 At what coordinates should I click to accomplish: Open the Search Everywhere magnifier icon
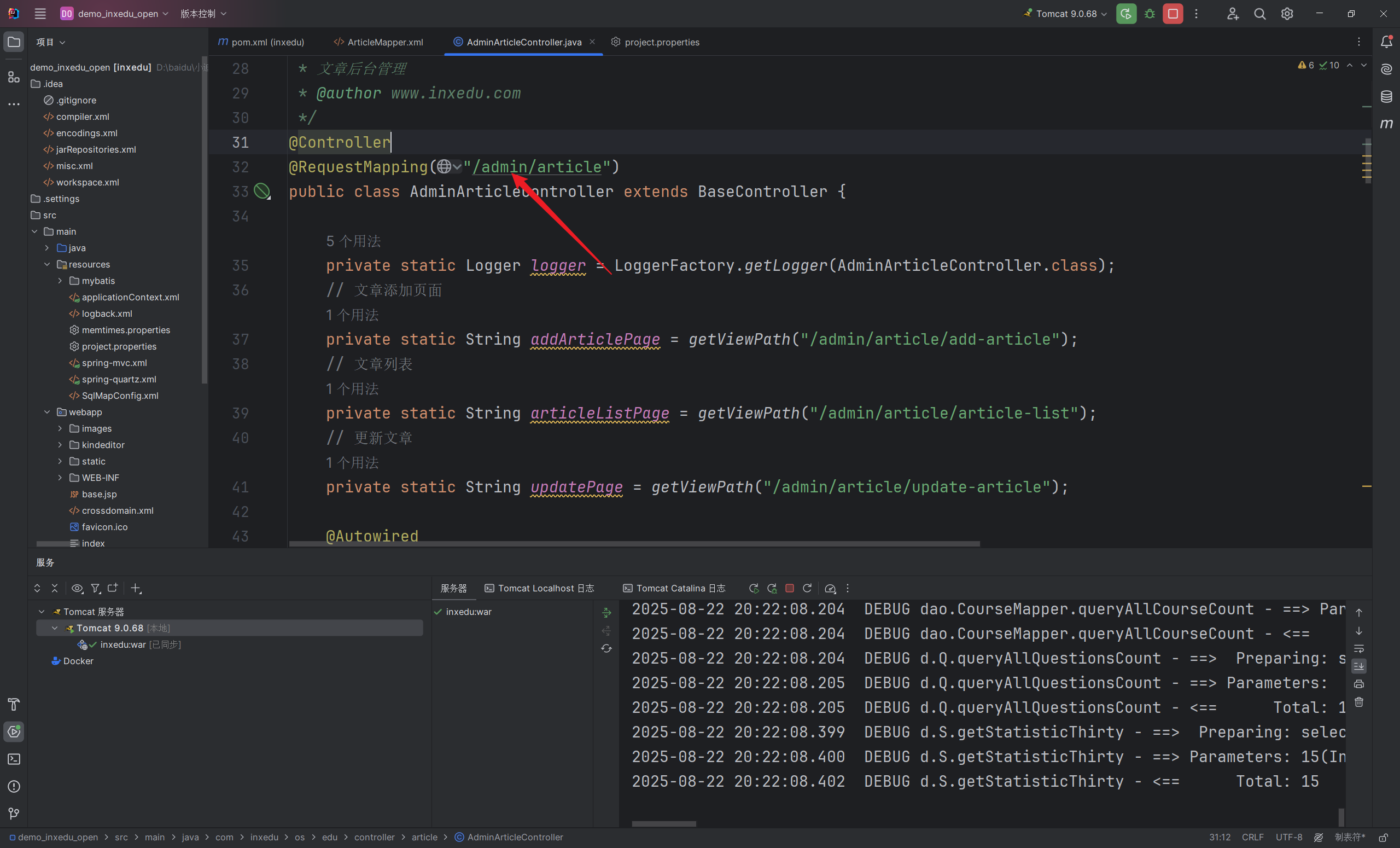(x=1259, y=14)
